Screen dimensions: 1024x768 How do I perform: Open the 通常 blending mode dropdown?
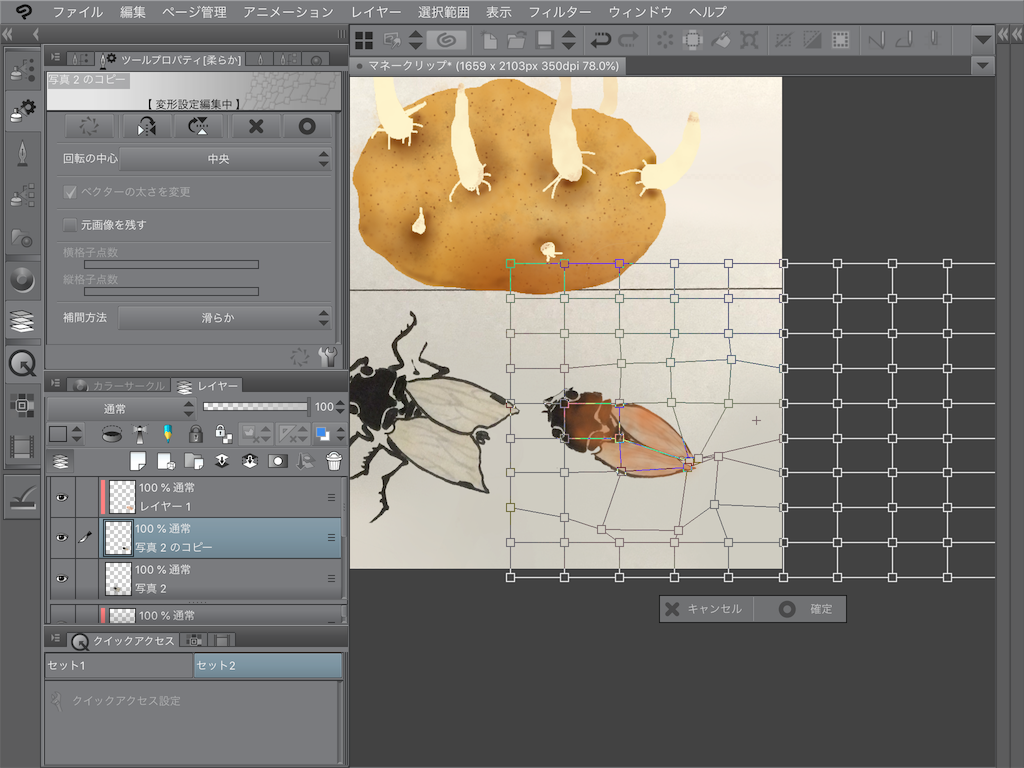(x=121, y=409)
